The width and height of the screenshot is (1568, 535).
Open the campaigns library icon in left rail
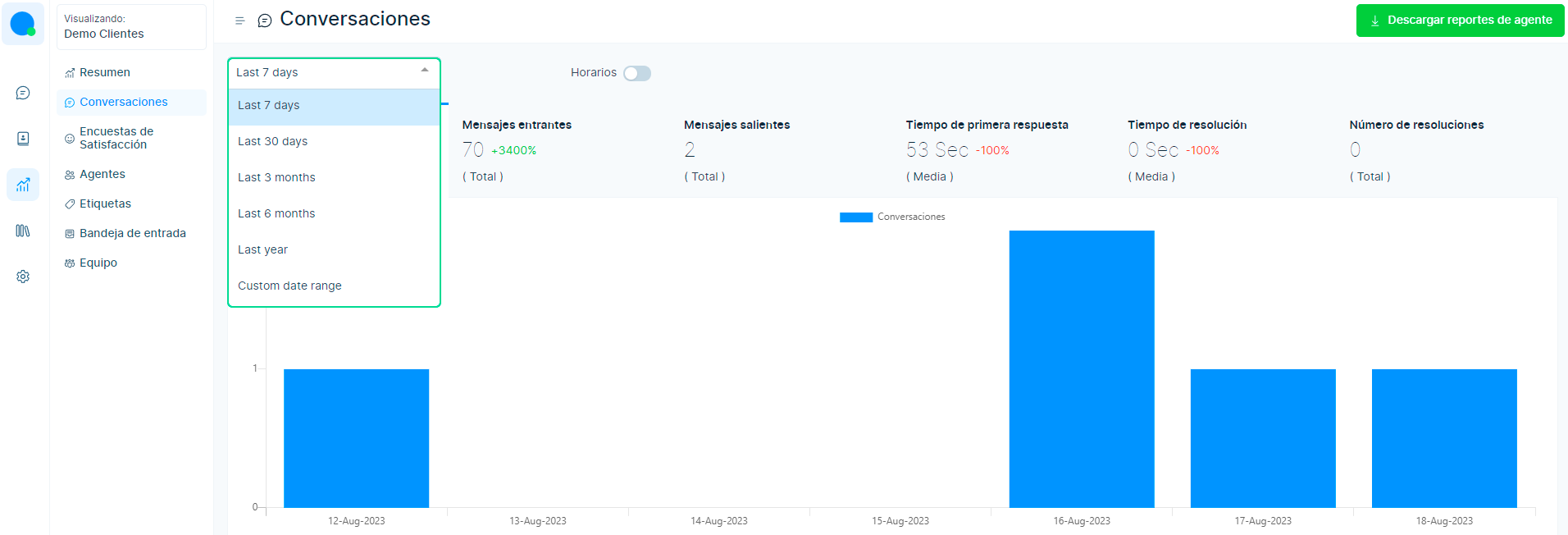pyautogui.click(x=23, y=231)
